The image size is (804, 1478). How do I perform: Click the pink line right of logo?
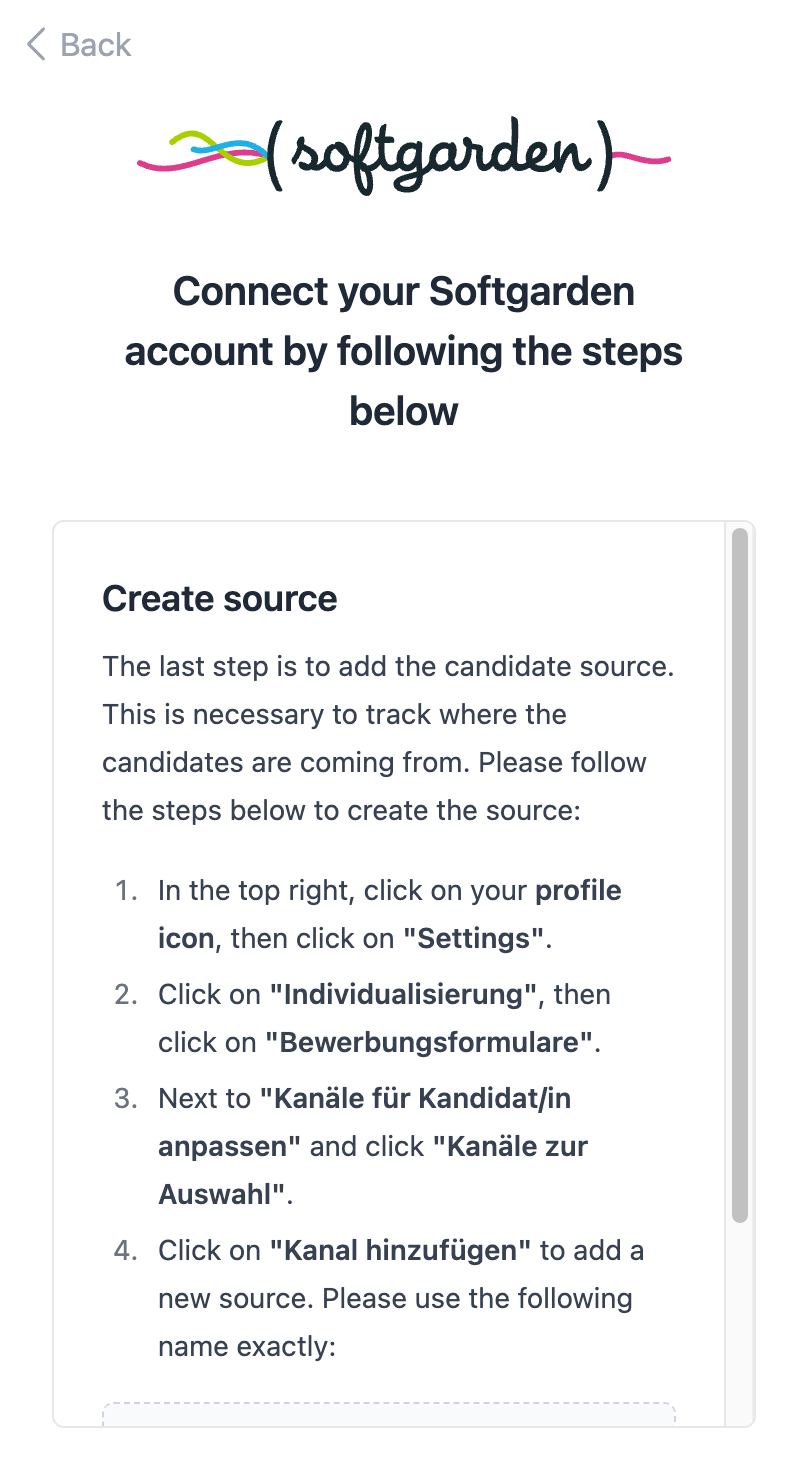pyautogui.click(x=640, y=156)
